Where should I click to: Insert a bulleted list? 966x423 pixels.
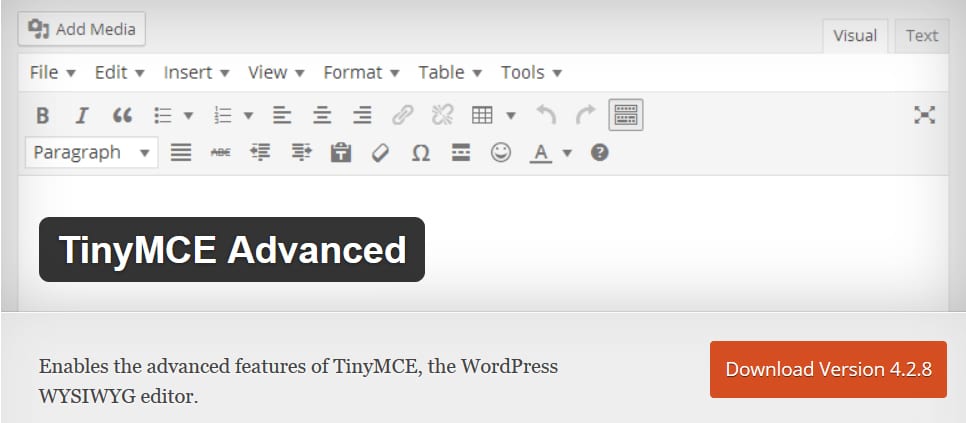[163, 115]
